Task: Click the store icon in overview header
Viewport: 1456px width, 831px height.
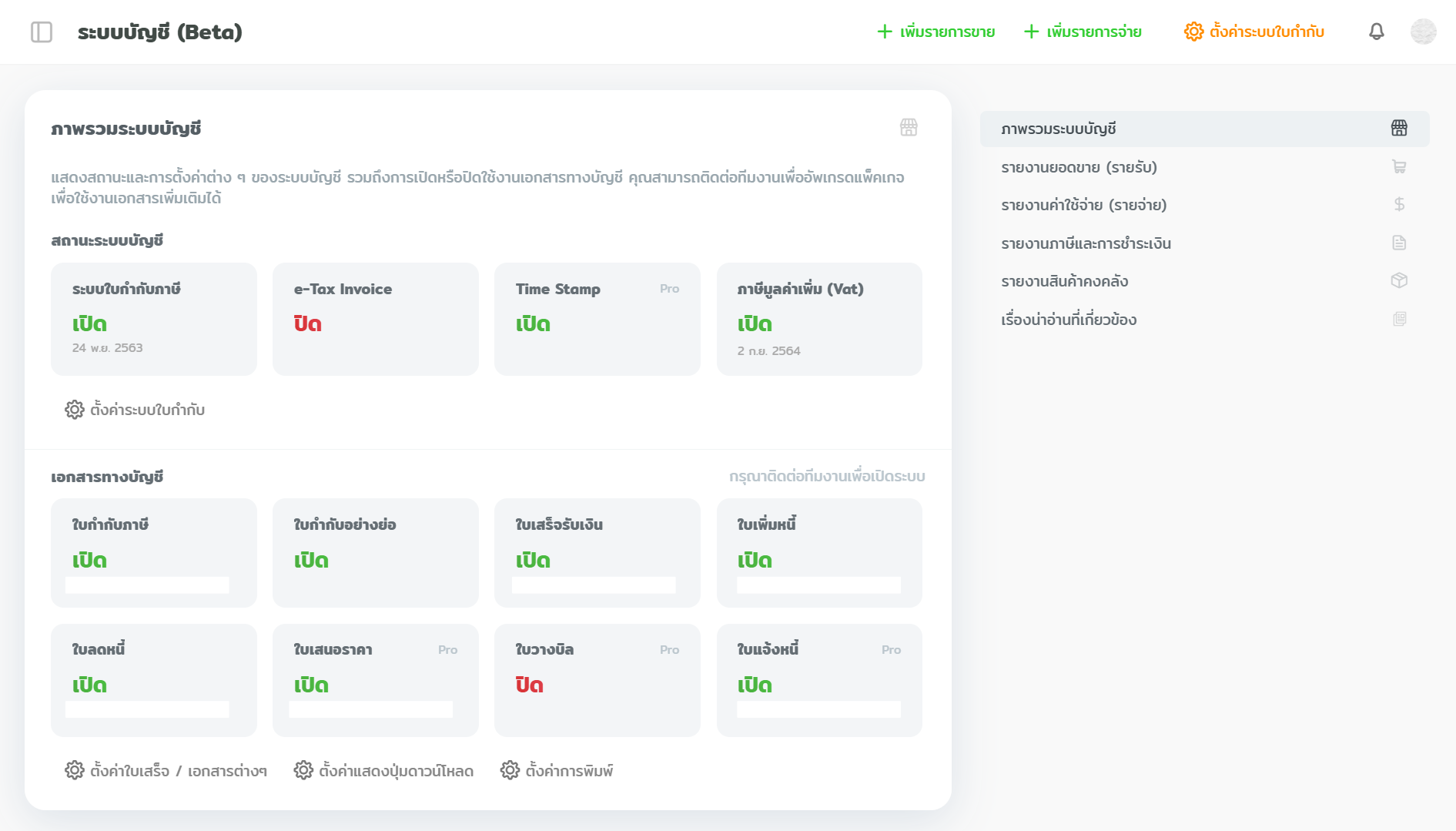Action: [x=909, y=128]
